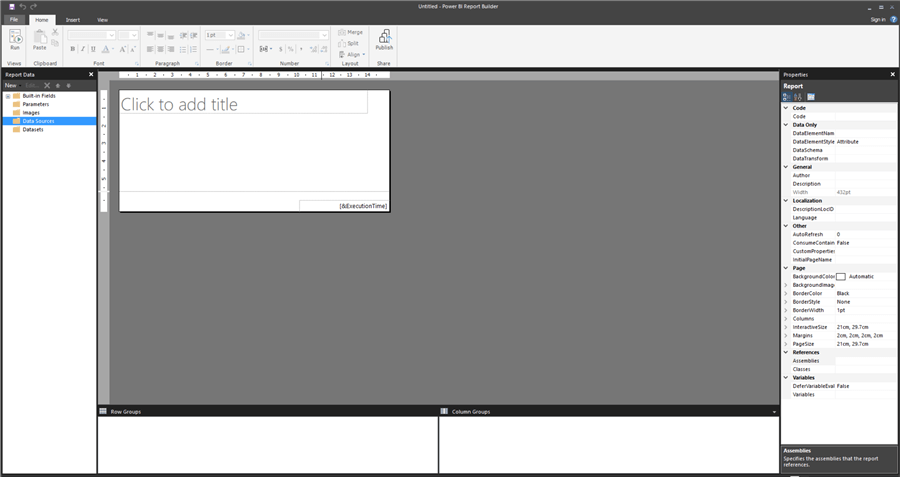The image size is (900, 477).
Task: Click the currency dollar format icon
Action: pyautogui.click(x=281, y=49)
